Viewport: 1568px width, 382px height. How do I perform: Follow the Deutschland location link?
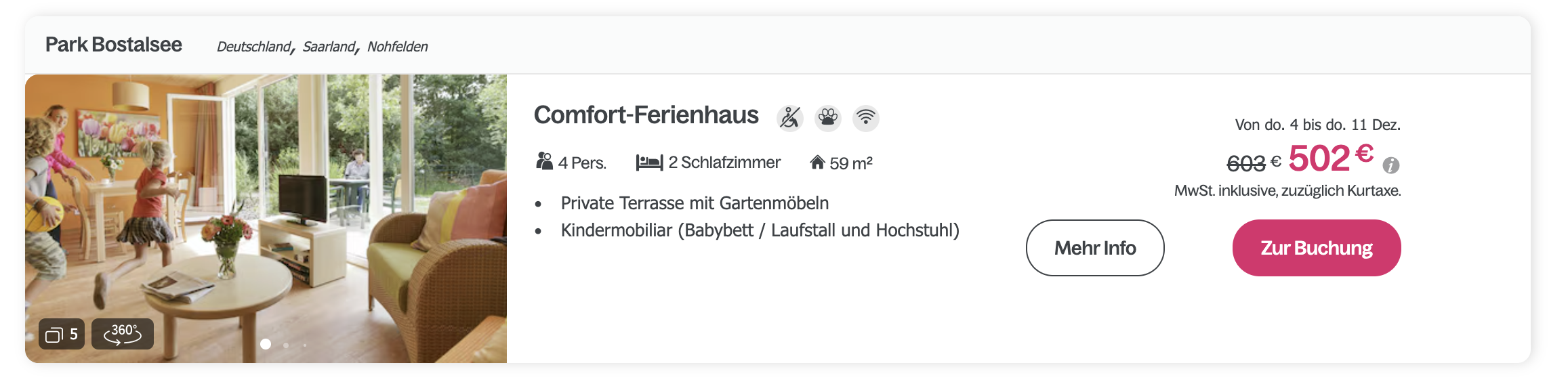[x=253, y=47]
